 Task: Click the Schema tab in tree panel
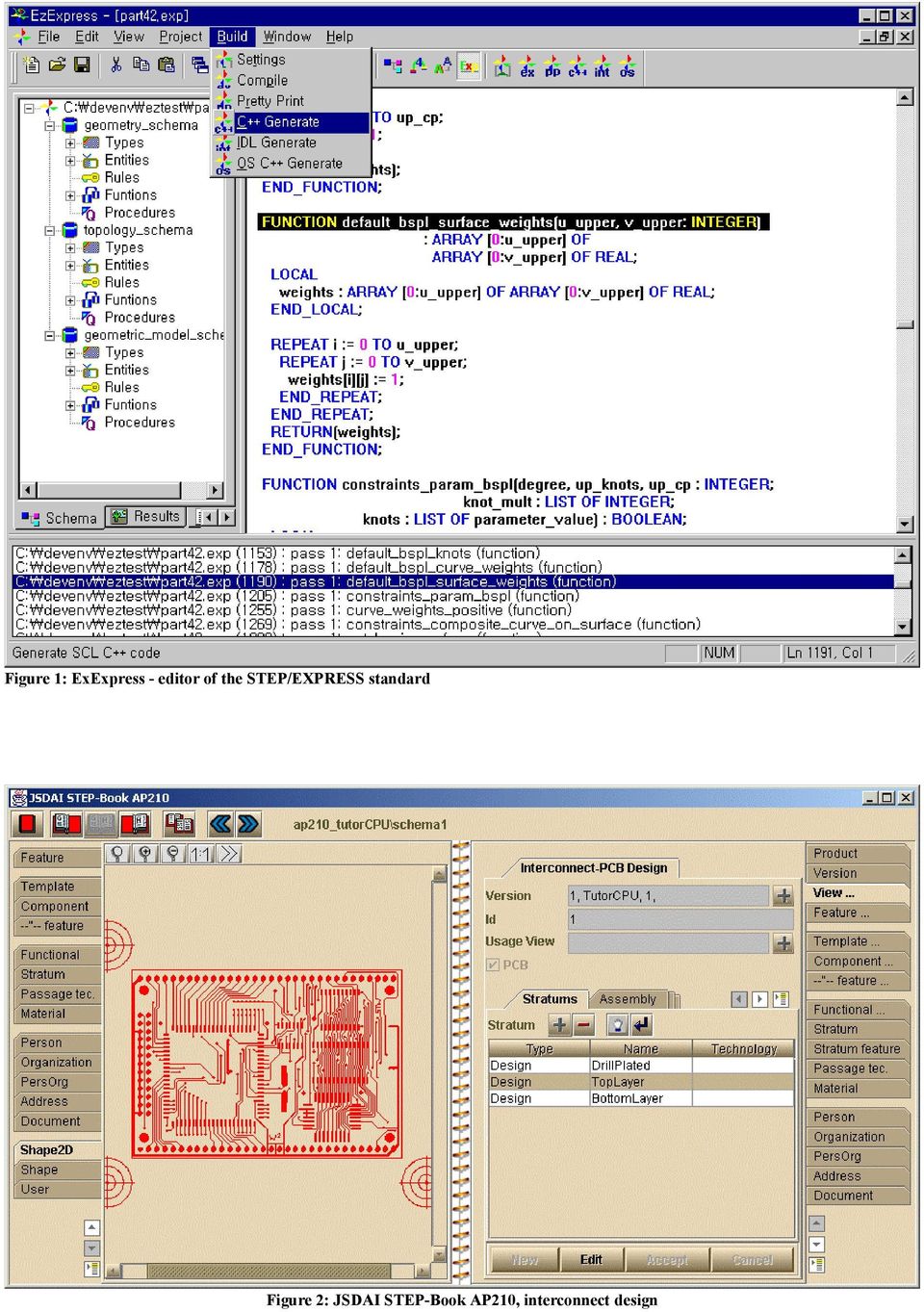[60, 518]
